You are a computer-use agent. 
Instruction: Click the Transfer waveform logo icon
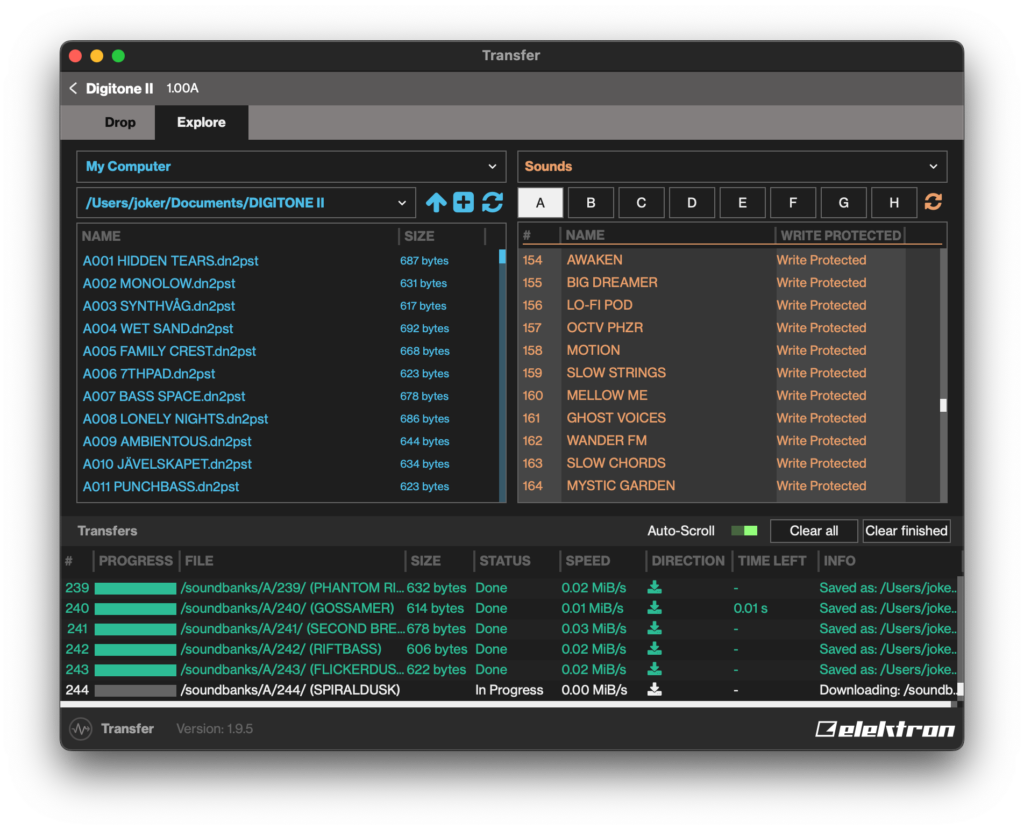(81, 729)
